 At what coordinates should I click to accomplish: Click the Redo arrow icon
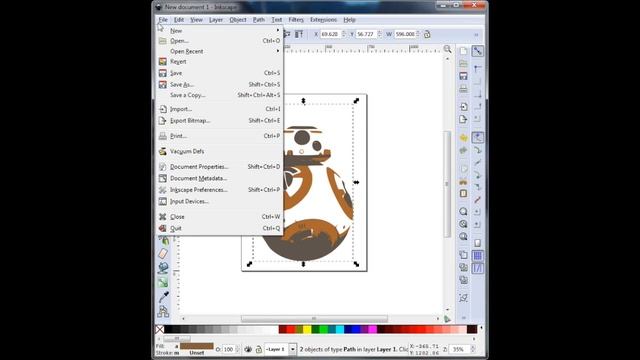coord(463,150)
